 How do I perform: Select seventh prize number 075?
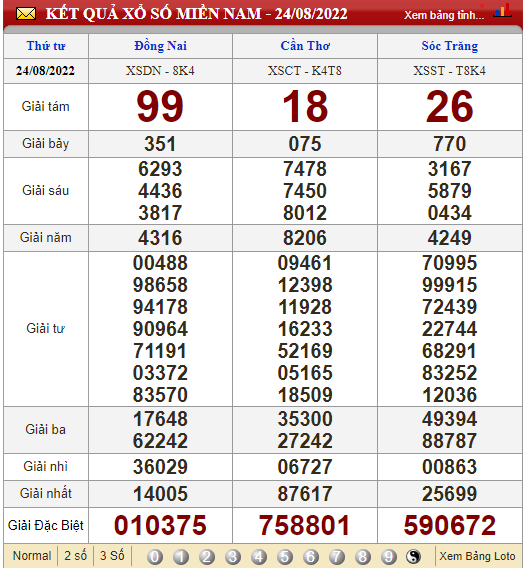click(305, 144)
